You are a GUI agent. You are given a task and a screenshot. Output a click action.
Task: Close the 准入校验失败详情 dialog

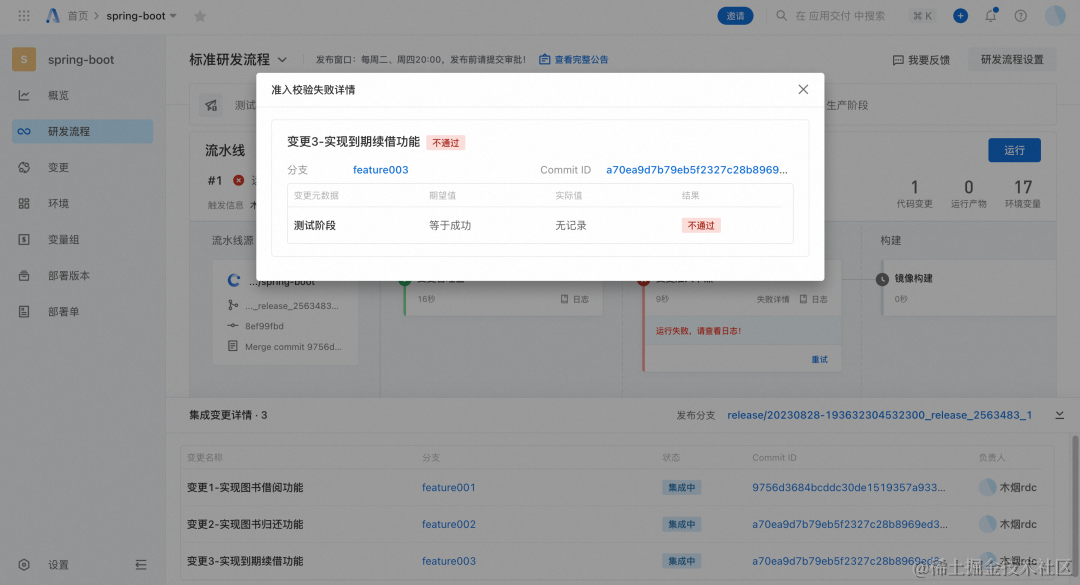tap(803, 90)
